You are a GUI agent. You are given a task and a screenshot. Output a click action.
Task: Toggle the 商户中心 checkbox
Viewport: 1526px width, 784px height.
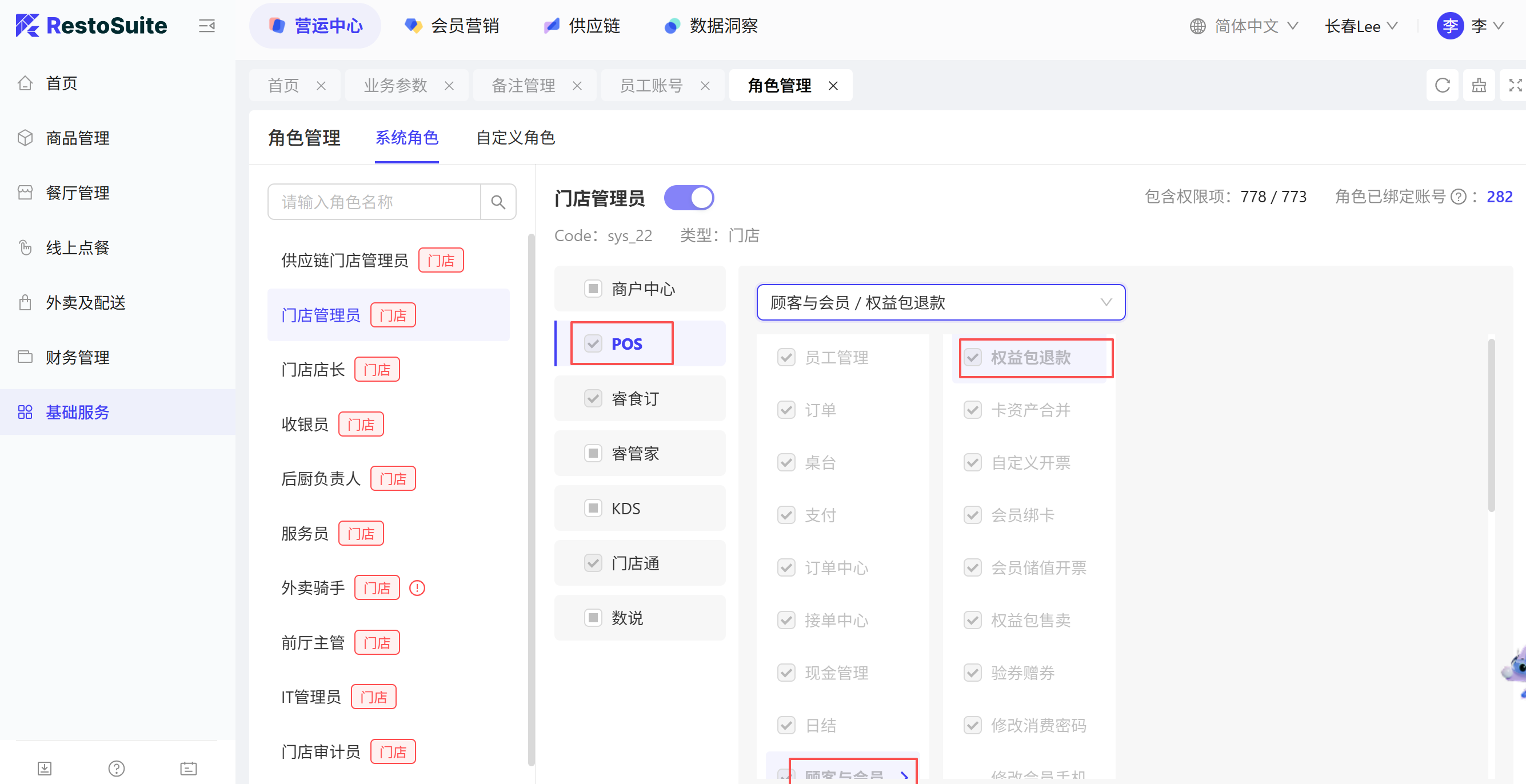tap(593, 289)
